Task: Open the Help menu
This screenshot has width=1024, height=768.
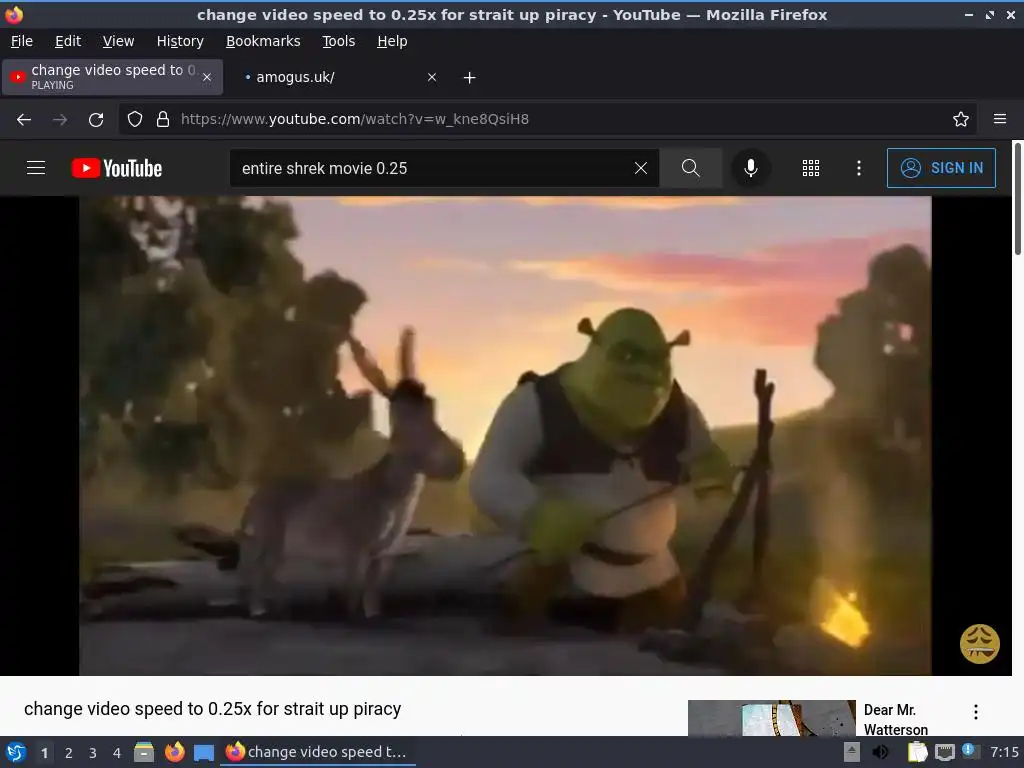Action: (x=392, y=41)
